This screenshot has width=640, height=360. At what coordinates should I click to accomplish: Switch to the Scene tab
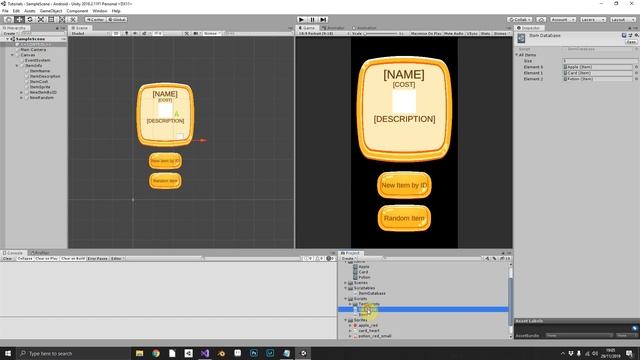80,28
